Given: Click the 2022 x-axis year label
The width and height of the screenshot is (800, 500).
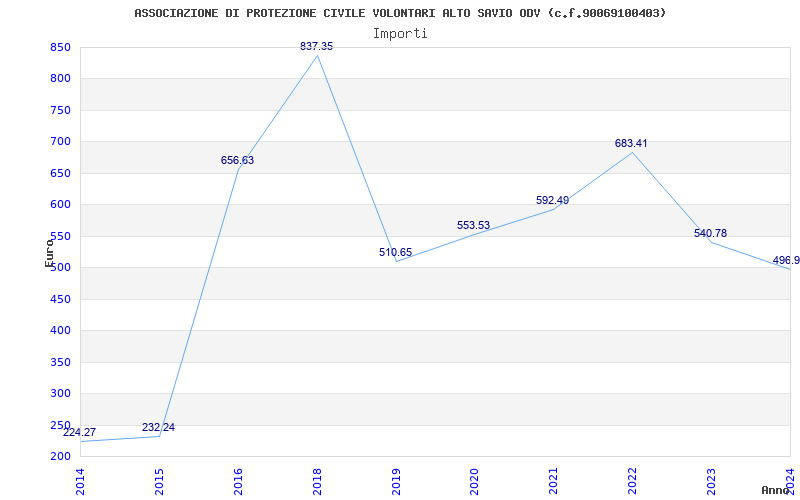Looking at the screenshot, I should pyautogui.click(x=633, y=482).
